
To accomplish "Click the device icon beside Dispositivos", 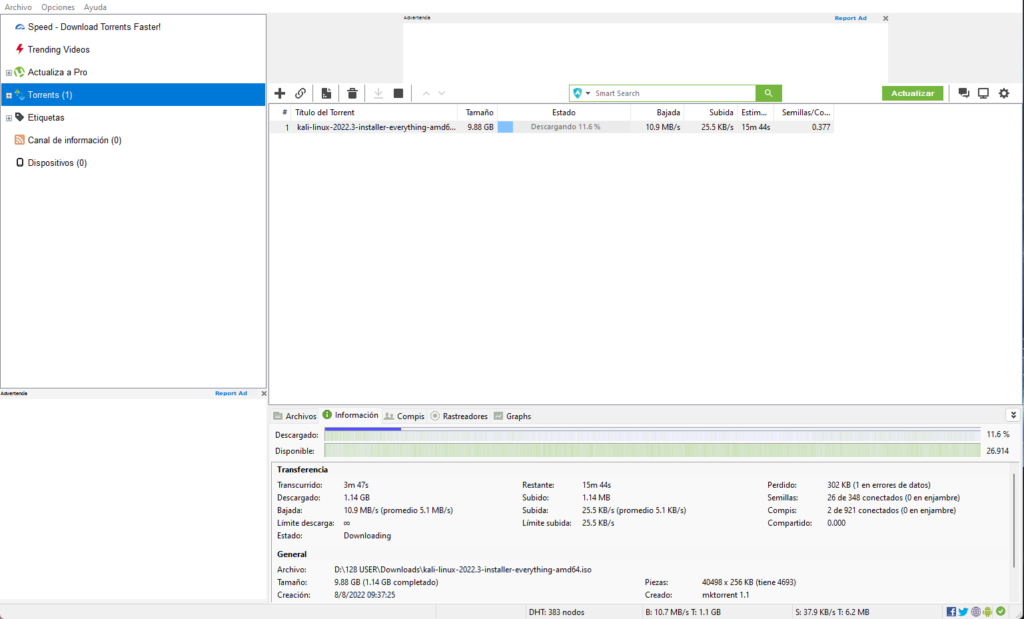I will point(20,163).
